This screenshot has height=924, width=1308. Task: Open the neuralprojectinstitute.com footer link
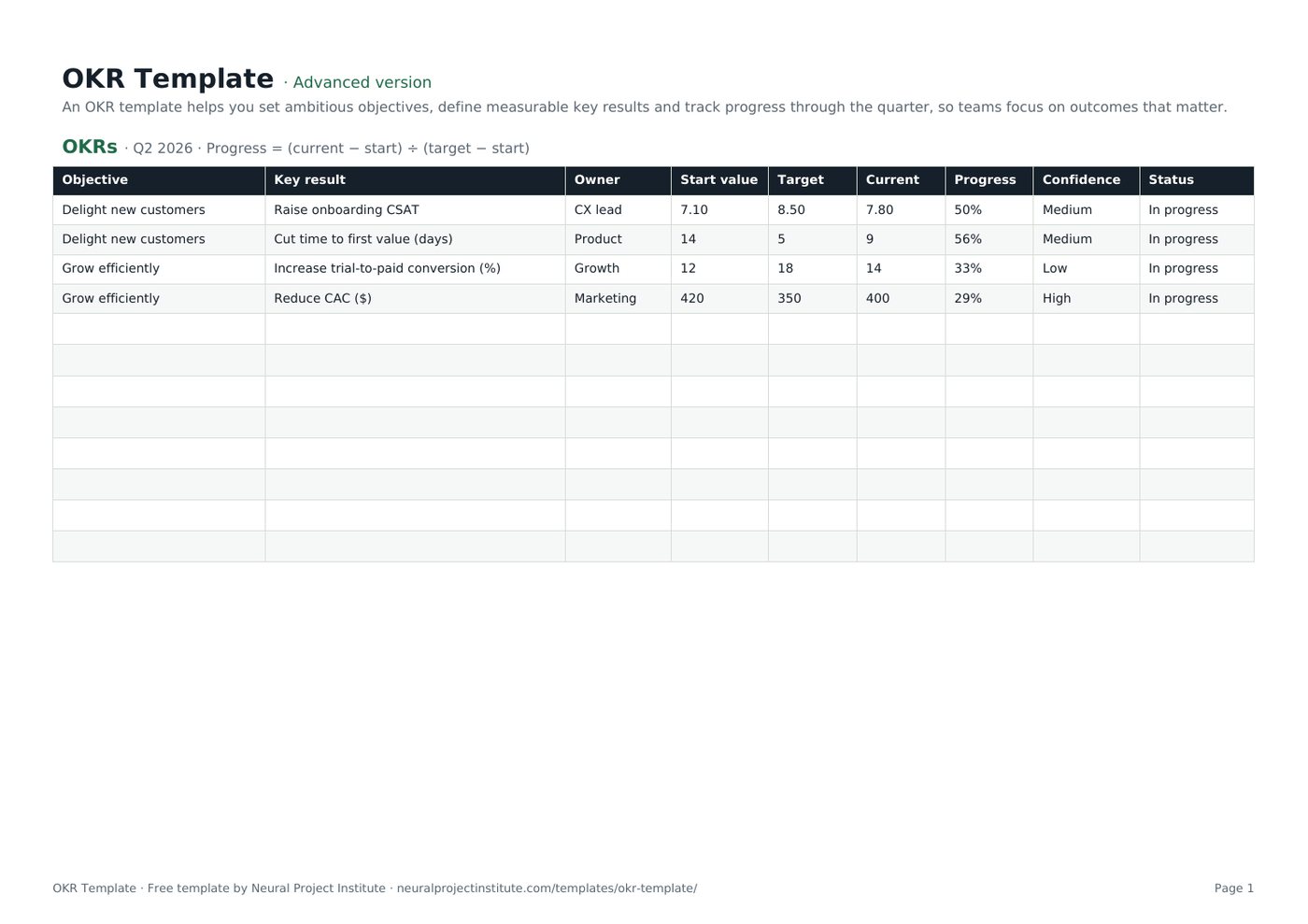click(x=547, y=888)
